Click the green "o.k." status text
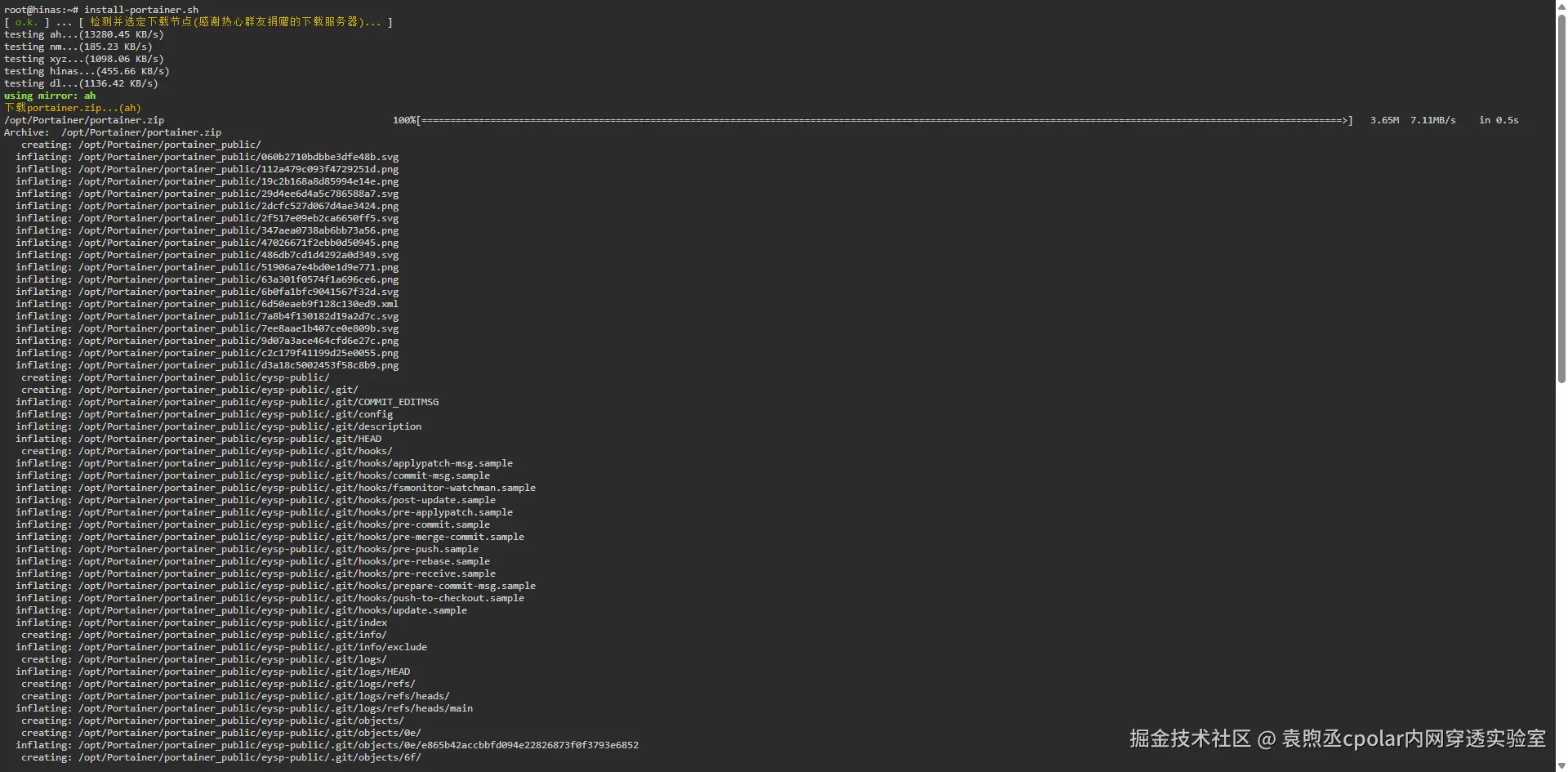The height and width of the screenshot is (772, 1568). pos(26,22)
